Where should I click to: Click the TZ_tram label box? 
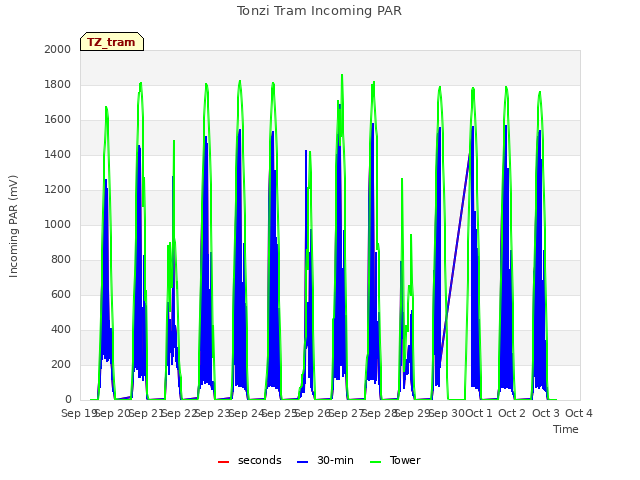coord(112,42)
